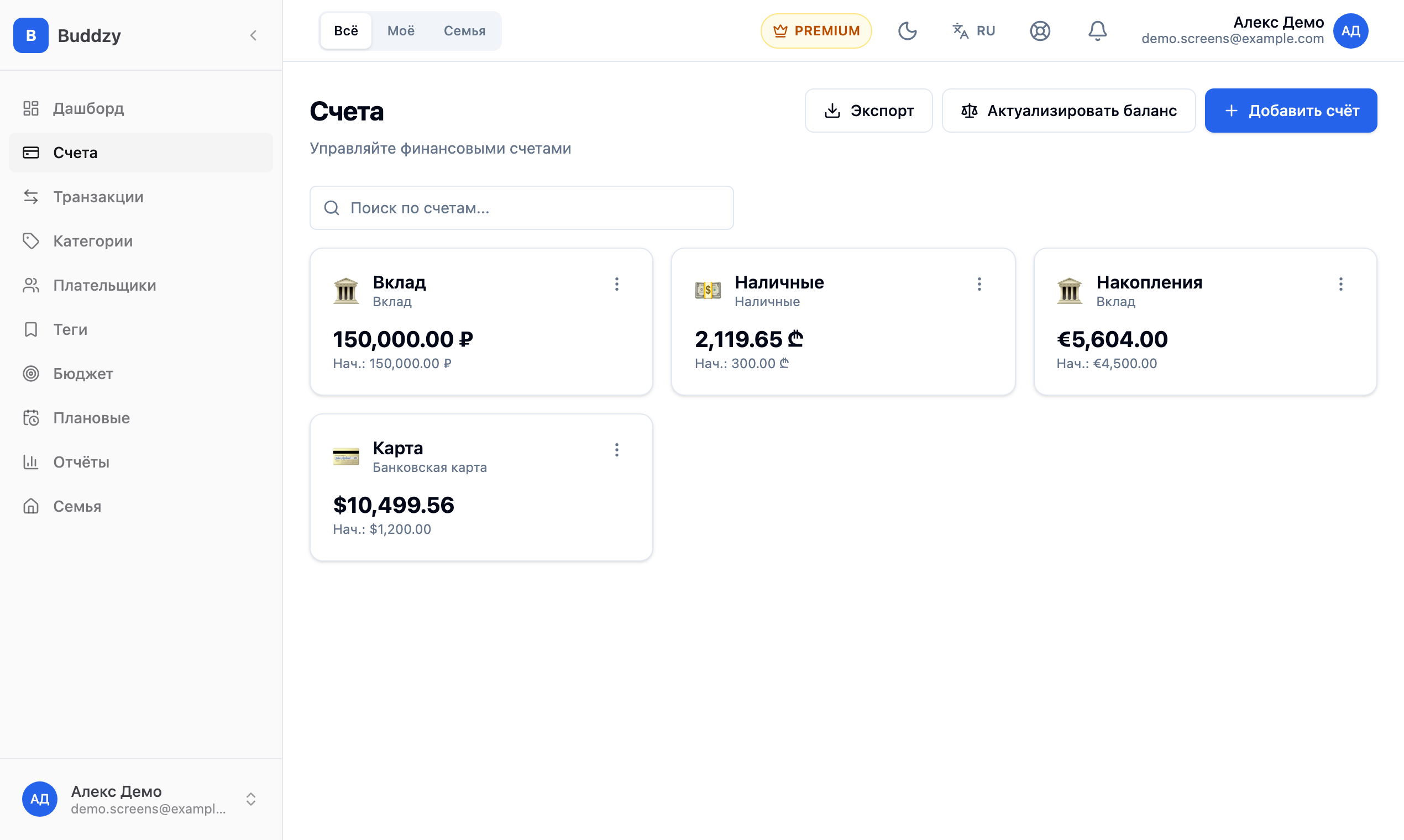Screen dimensions: 1404x840
Task: Open the Бюджет section
Action: coord(141,373)
